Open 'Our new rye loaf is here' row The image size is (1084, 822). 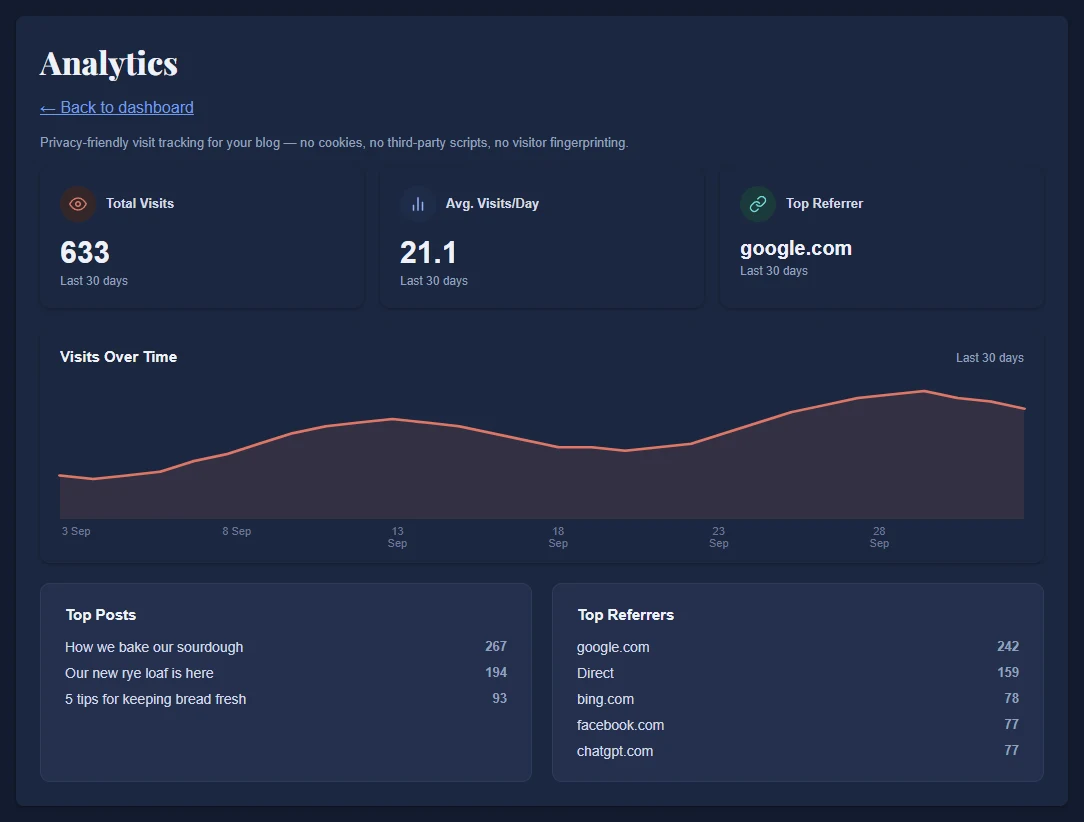286,673
